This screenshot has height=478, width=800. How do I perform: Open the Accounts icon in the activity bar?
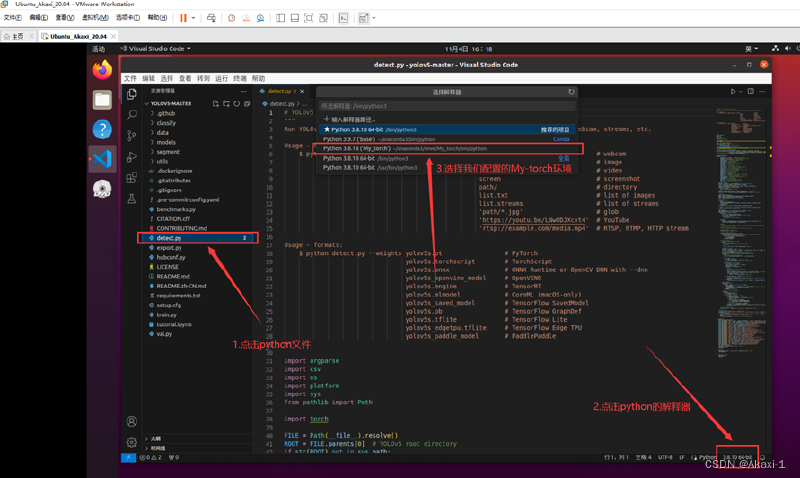[132, 421]
